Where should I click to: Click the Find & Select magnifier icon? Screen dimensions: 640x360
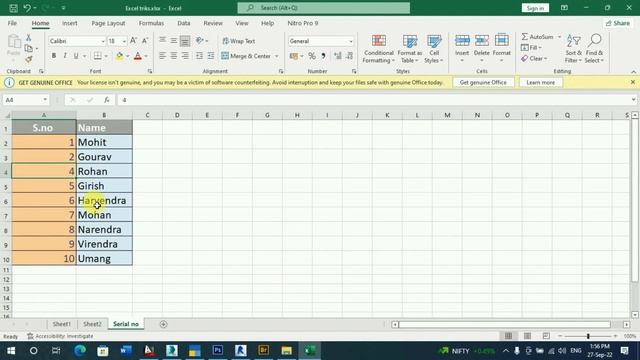tap(595, 40)
